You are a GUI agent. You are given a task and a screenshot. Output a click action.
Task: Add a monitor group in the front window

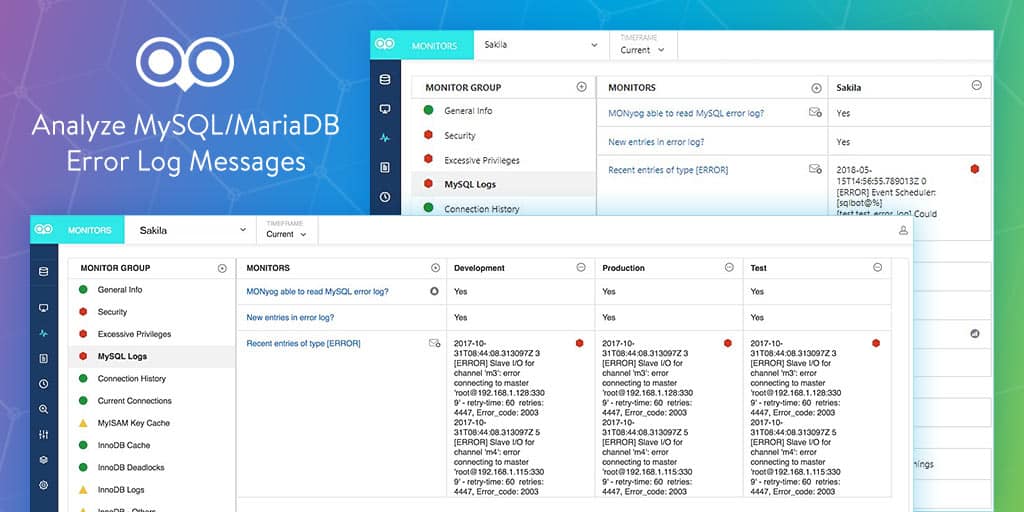[222, 268]
